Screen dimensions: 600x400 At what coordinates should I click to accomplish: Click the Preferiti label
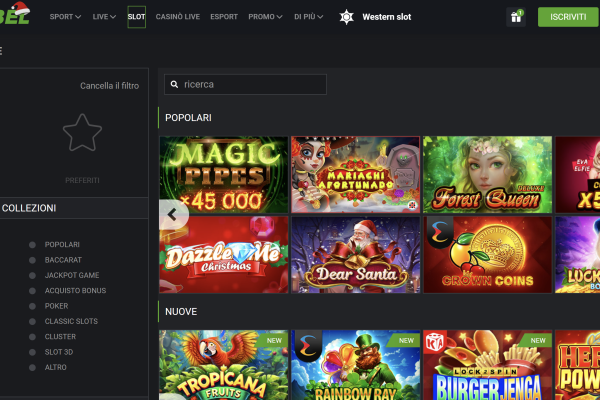(82, 180)
